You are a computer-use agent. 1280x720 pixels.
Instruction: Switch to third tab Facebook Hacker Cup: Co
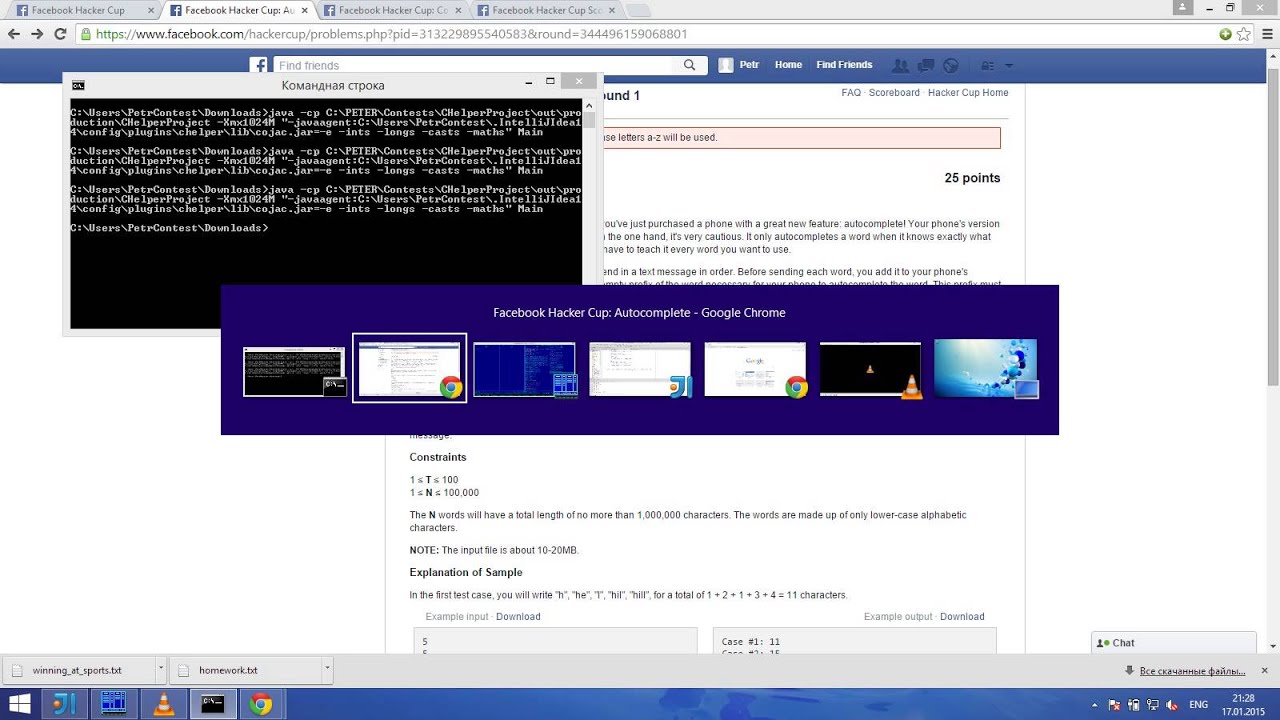click(x=392, y=10)
